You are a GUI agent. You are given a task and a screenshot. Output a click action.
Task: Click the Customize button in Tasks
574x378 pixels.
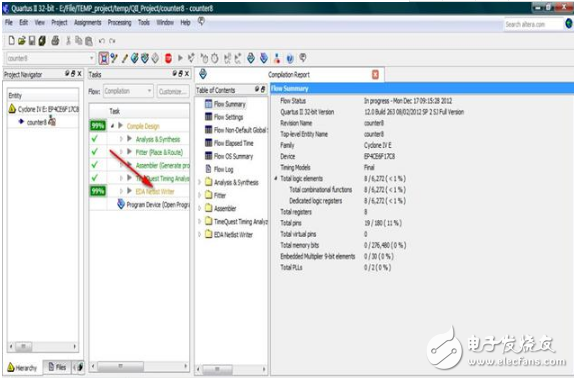(x=173, y=91)
